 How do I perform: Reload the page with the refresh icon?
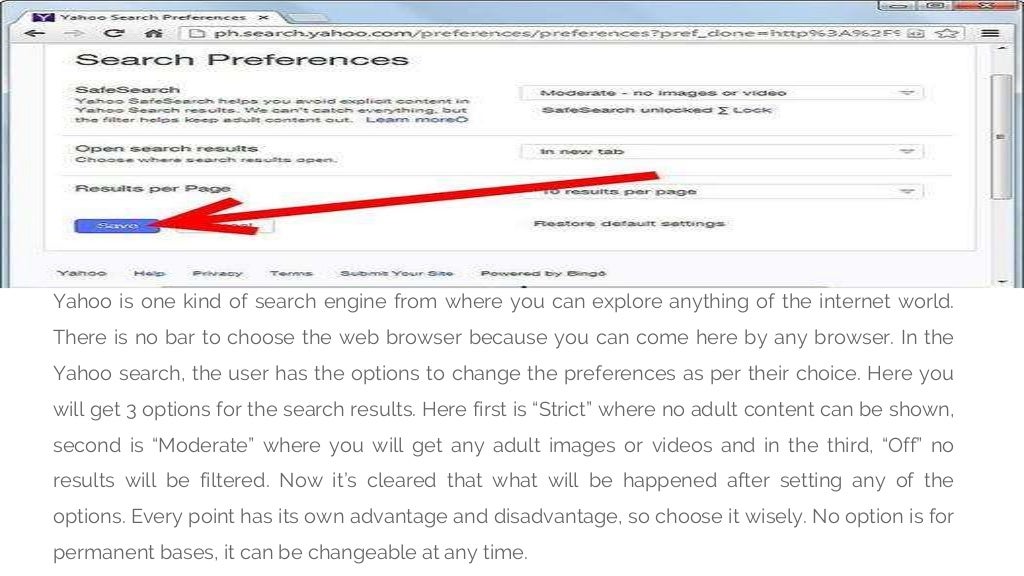pos(114,33)
